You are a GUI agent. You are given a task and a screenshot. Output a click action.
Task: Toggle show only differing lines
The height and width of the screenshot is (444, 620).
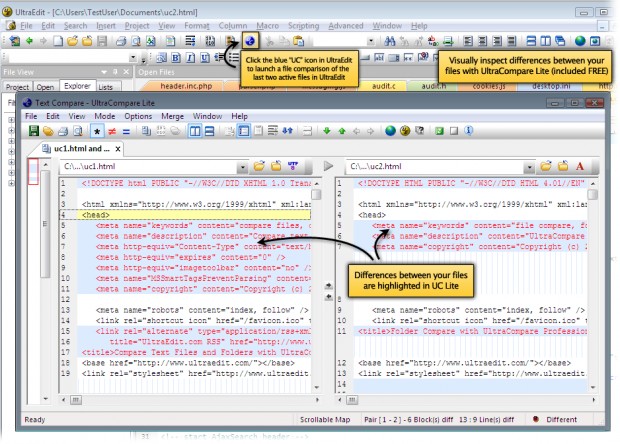coord(112,131)
